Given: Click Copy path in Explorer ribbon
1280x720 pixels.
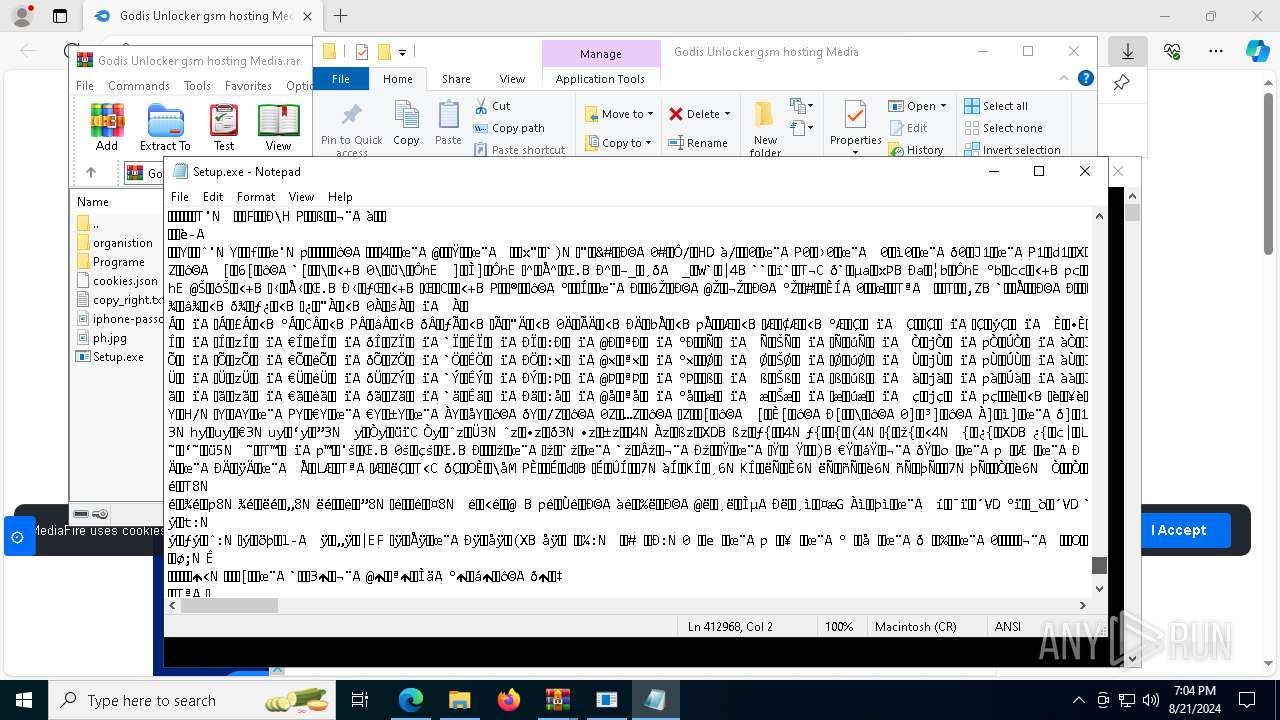Looking at the screenshot, I should (x=509, y=128).
